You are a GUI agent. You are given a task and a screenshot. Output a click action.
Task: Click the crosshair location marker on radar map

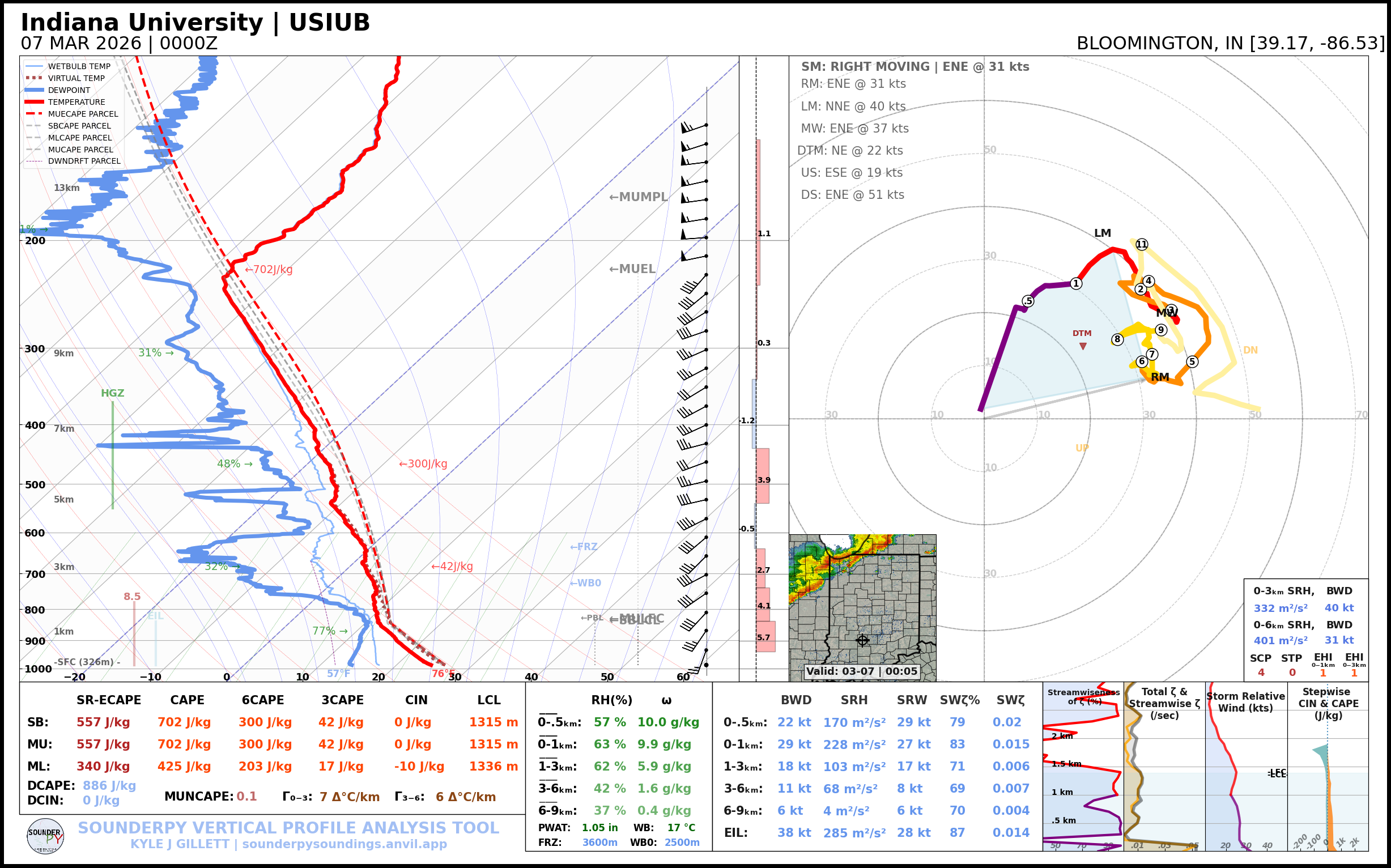(862, 640)
